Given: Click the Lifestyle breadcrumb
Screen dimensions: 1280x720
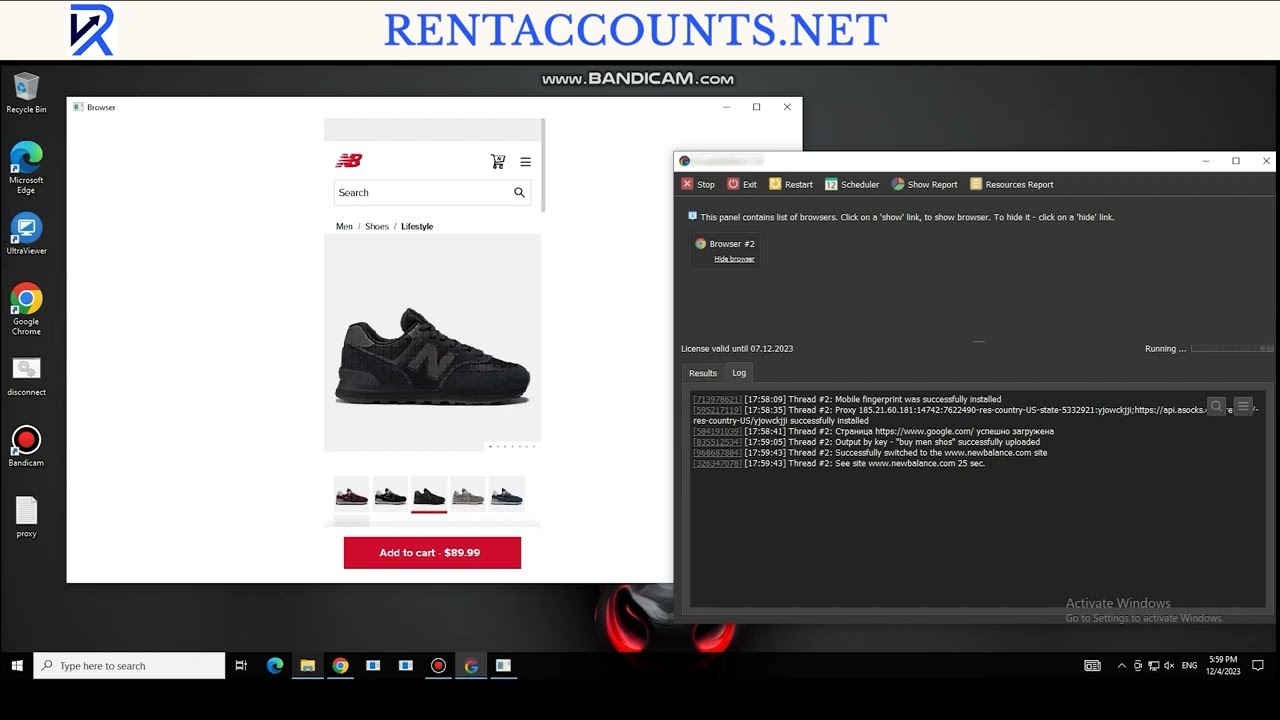Looking at the screenshot, I should 417,226.
